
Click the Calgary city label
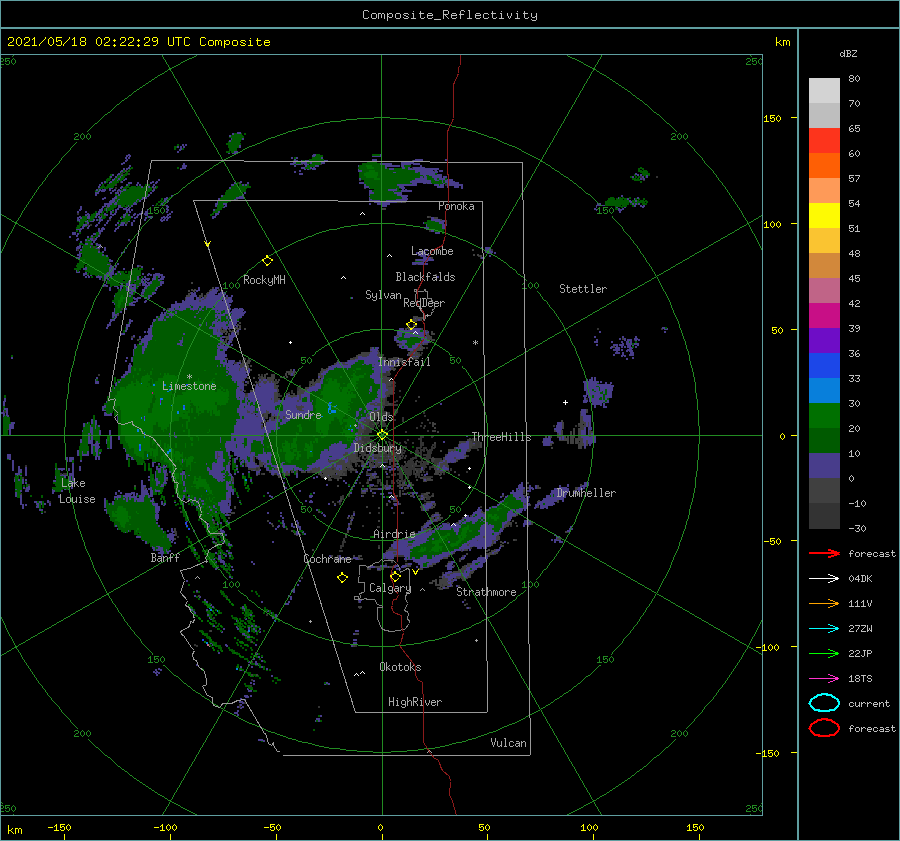390,588
